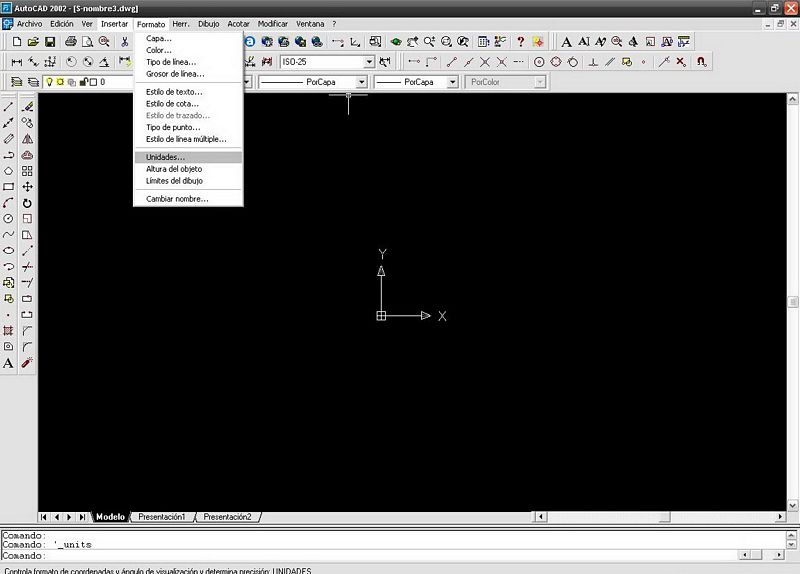The width and height of the screenshot is (800, 574).
Task: Toggle the layer 0 light bulb on/off
Action: (49, 82)
